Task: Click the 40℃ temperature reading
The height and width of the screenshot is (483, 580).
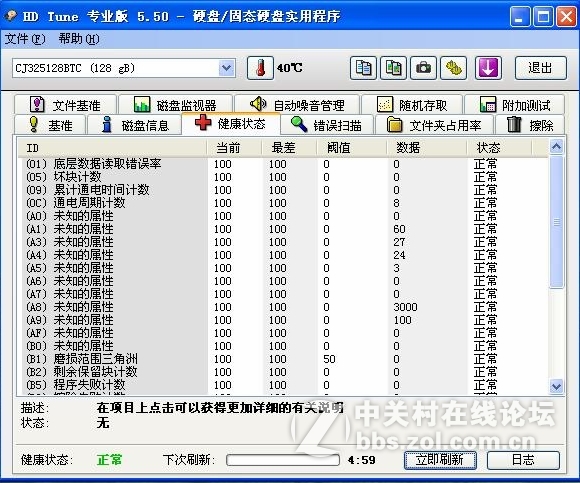Action: pyautogui.click(x=290, y=68)
